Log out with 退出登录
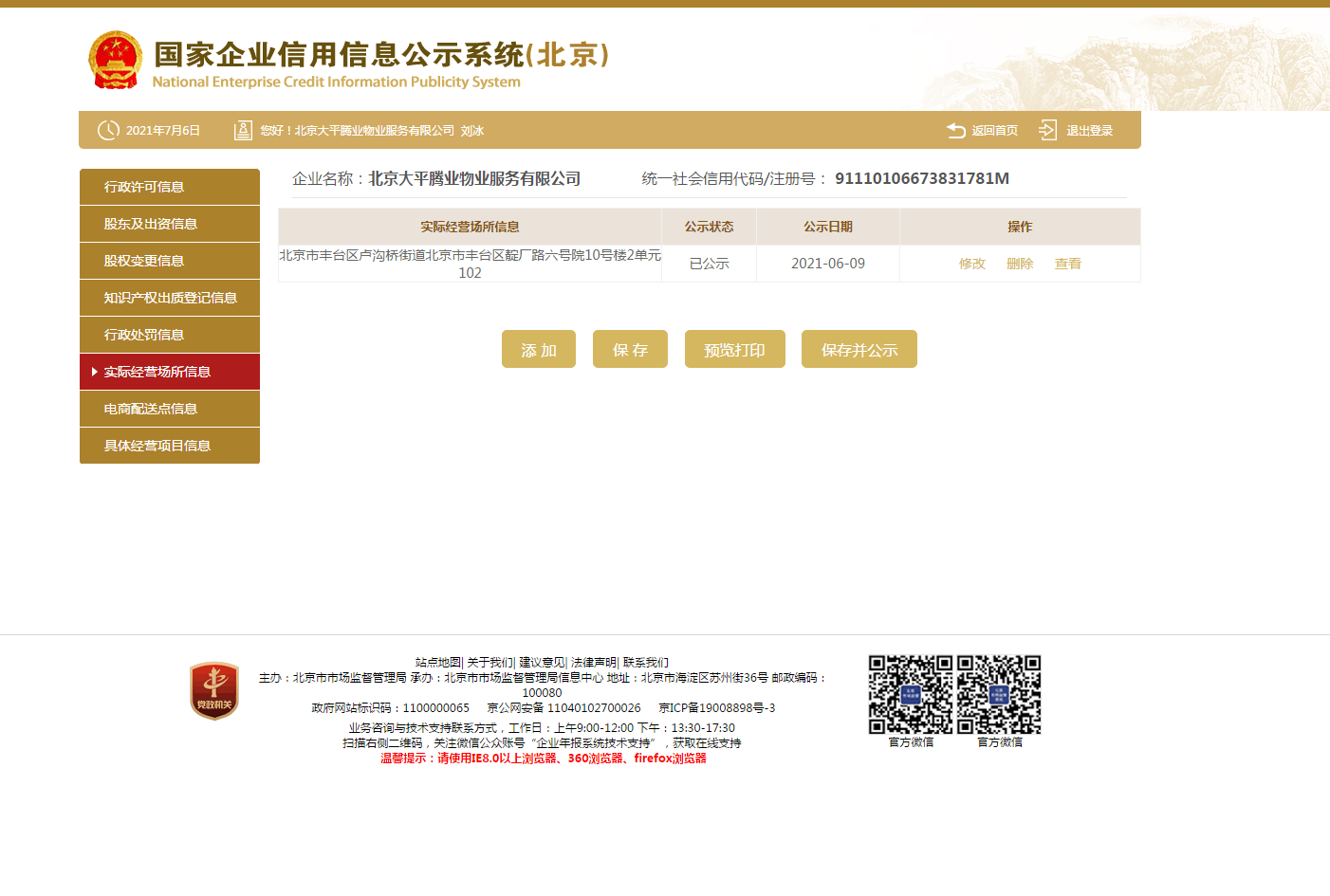The width and height of the screenshot is (1330, 896). (1089, 131)
